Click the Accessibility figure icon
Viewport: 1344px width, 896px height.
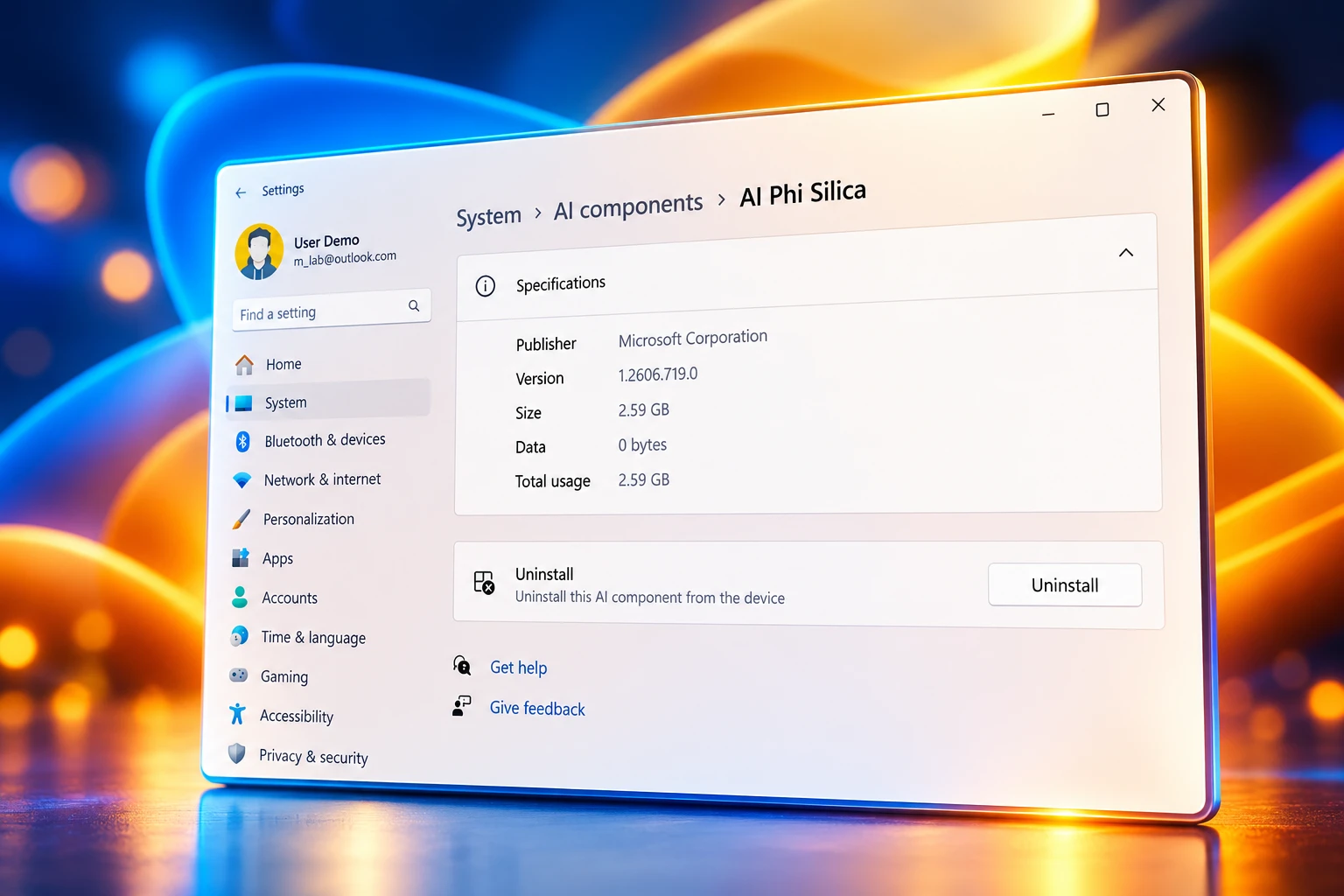coord(237,714)
